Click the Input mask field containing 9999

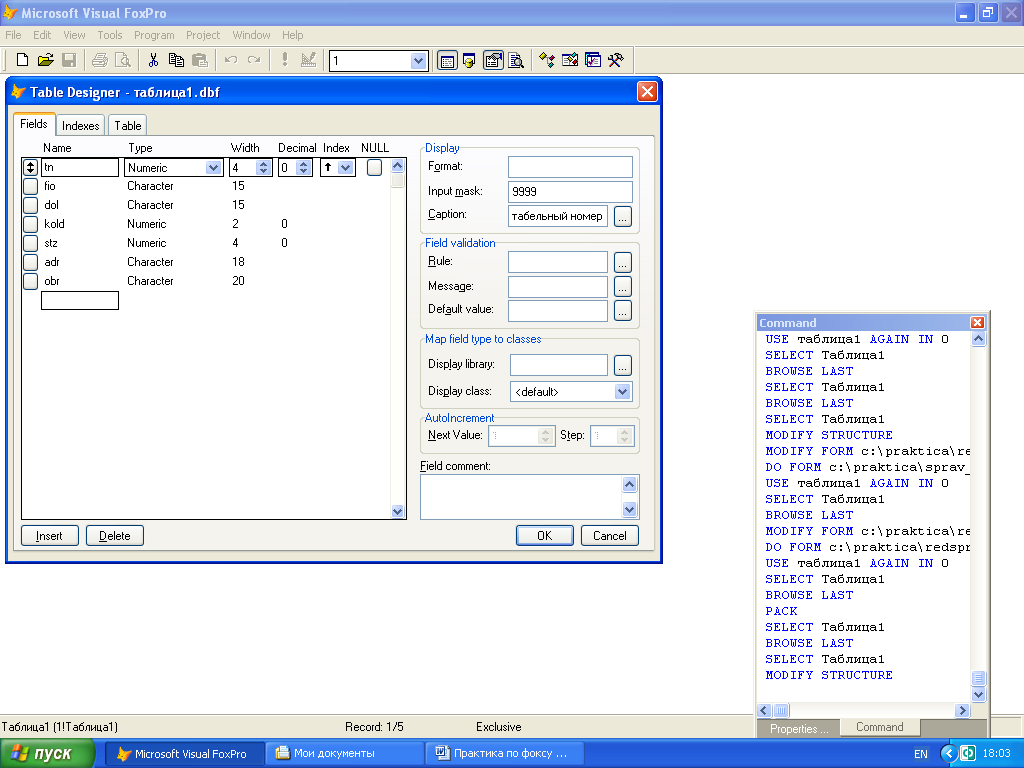pos(570,191)
